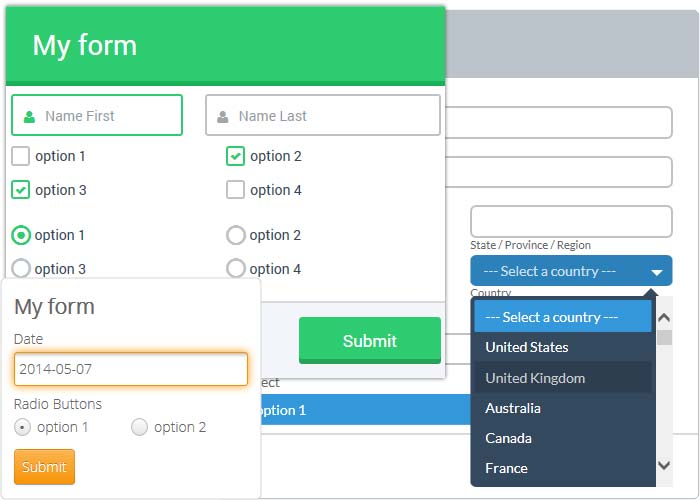
Task: Select green radio button option 4
Action: 236,268
